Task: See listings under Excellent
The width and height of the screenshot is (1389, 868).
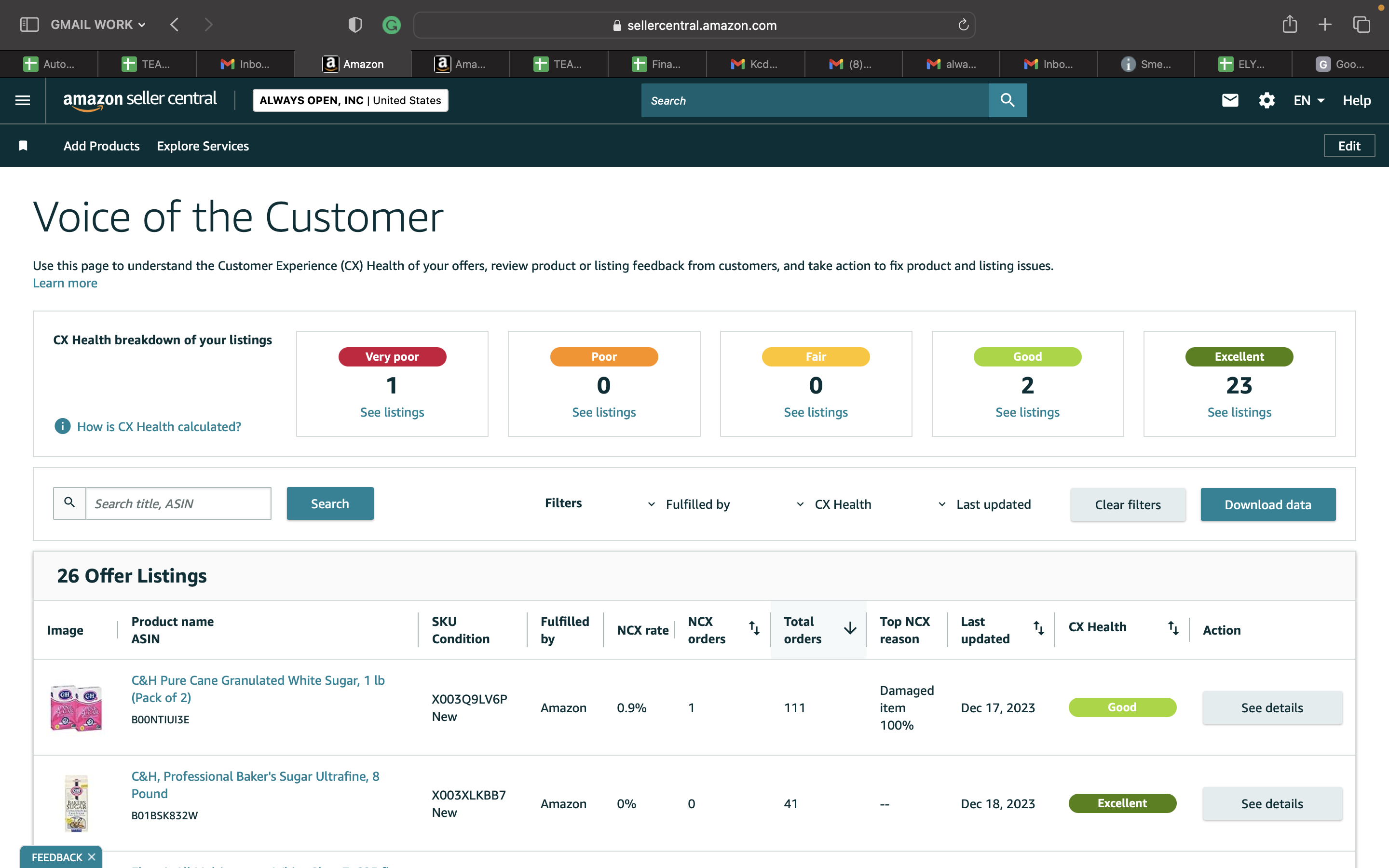Action: [x=1239, y=412]
